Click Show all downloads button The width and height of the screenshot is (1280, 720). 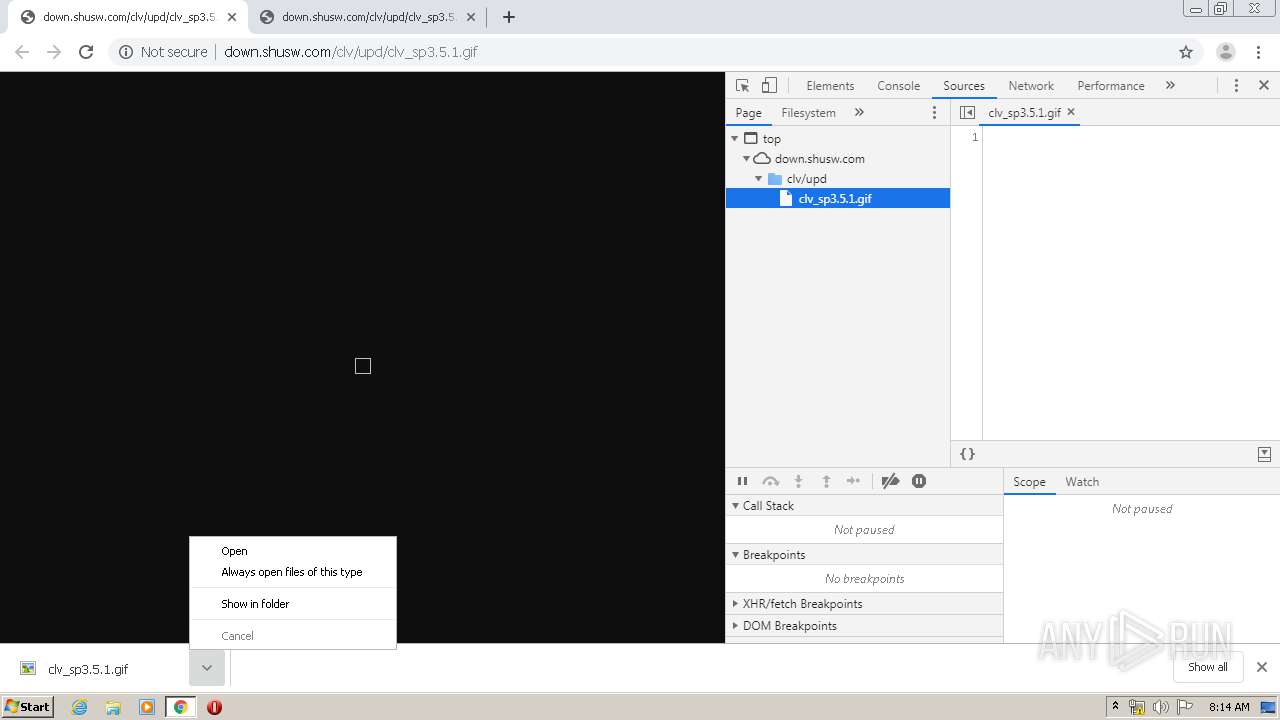tap(1208, 667)
